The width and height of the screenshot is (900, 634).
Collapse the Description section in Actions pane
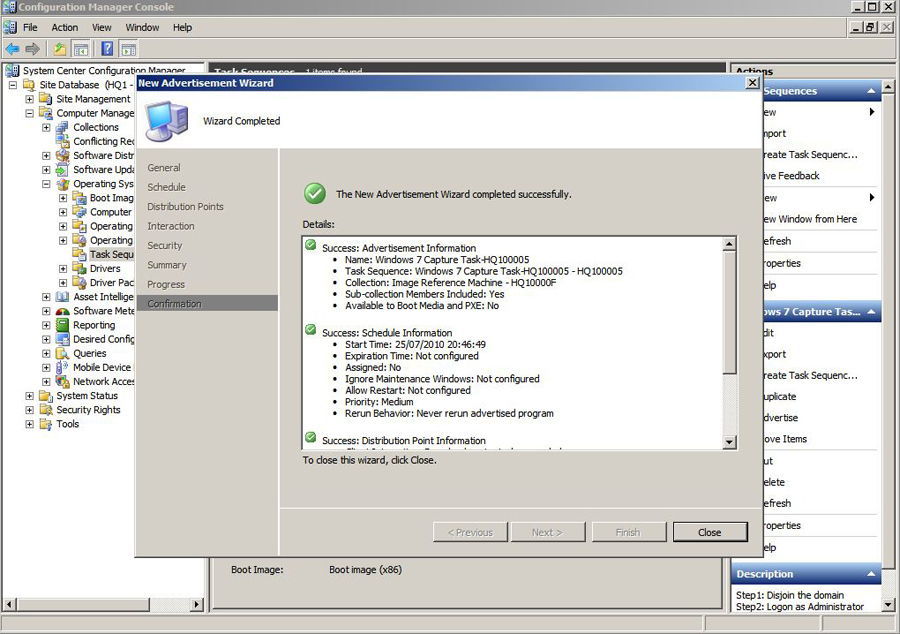tap(871, 574)
